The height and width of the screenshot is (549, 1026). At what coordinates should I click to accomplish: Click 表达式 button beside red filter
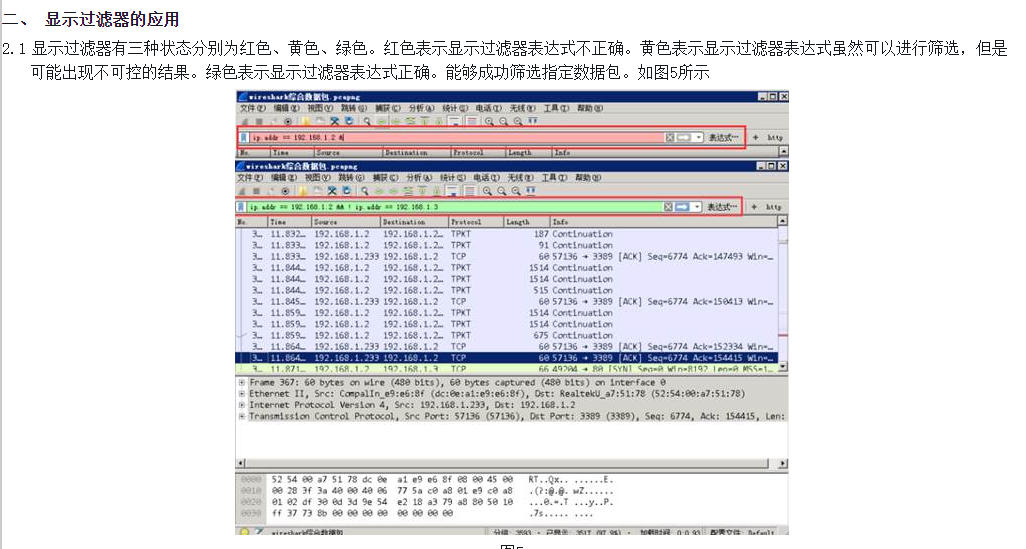coord(724,137)
